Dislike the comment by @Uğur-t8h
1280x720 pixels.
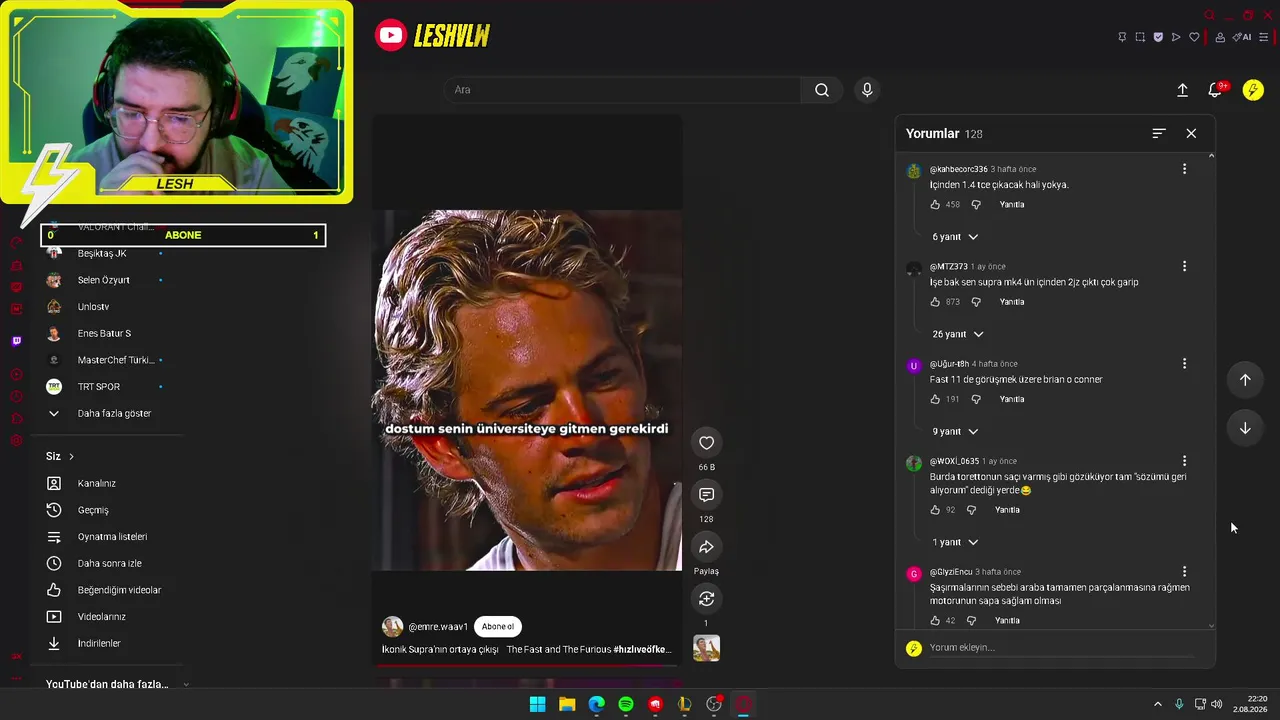(x=976, y=399)
